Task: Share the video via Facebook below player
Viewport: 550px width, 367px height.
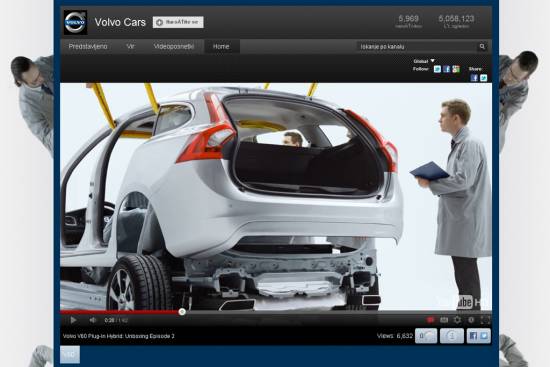Action: point(473,336)
